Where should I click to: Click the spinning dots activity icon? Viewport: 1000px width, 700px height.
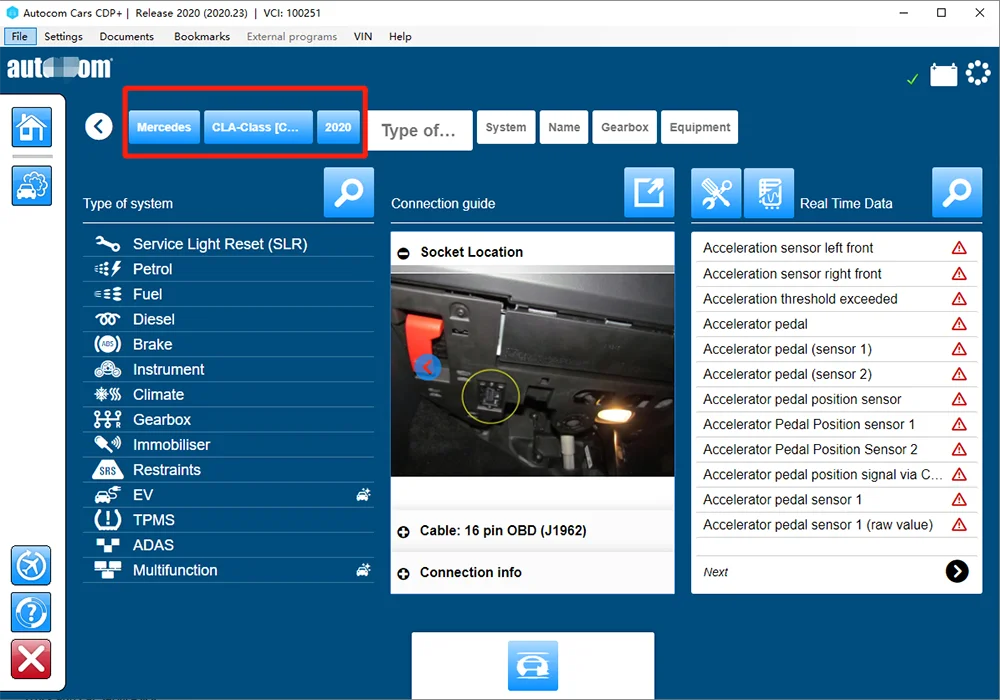click(x=978, y=73)
